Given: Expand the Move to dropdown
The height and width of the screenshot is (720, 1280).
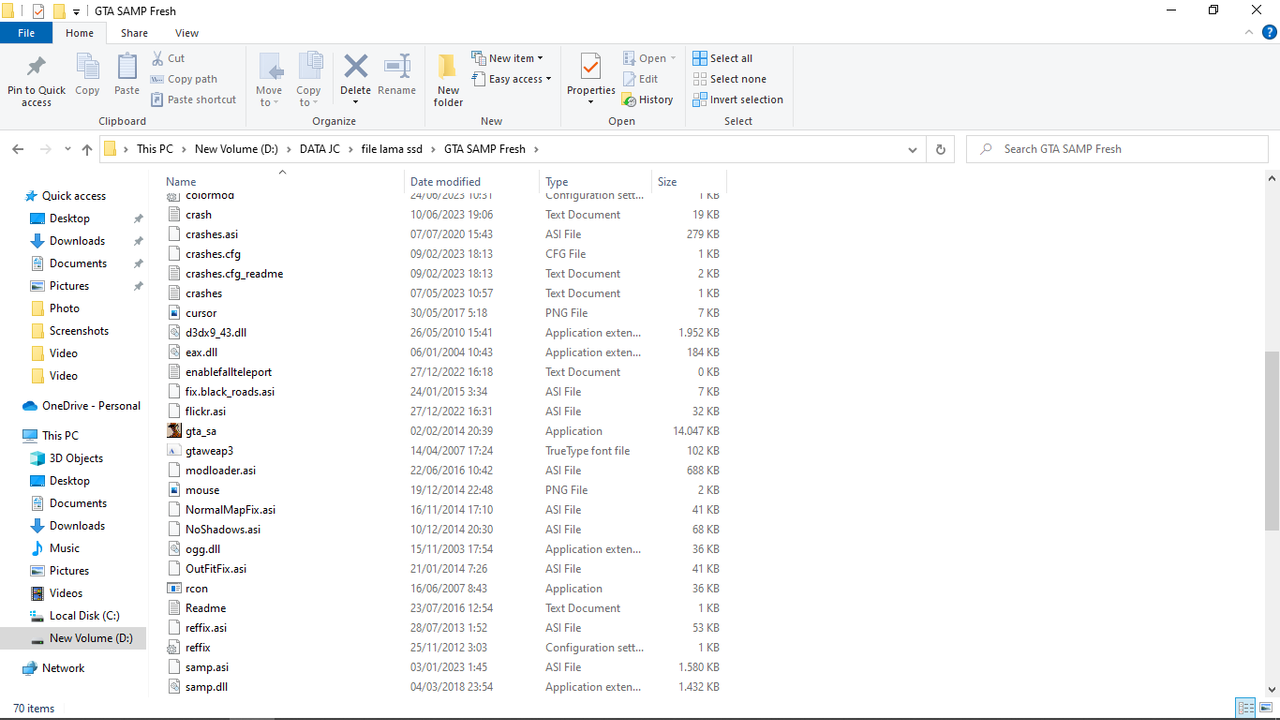Looking at the screenshot, I should click(269, 80).
